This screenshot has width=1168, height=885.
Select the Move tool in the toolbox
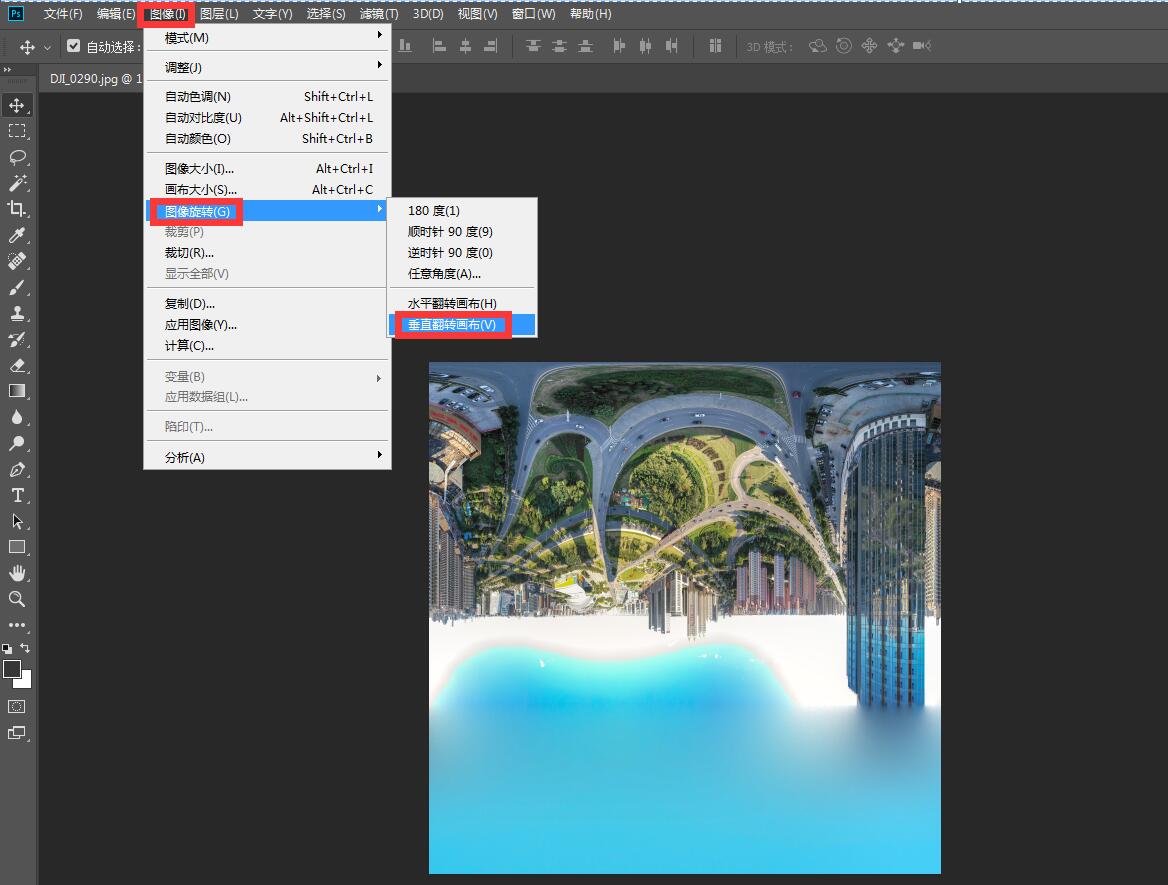click(x=16, y=105)
